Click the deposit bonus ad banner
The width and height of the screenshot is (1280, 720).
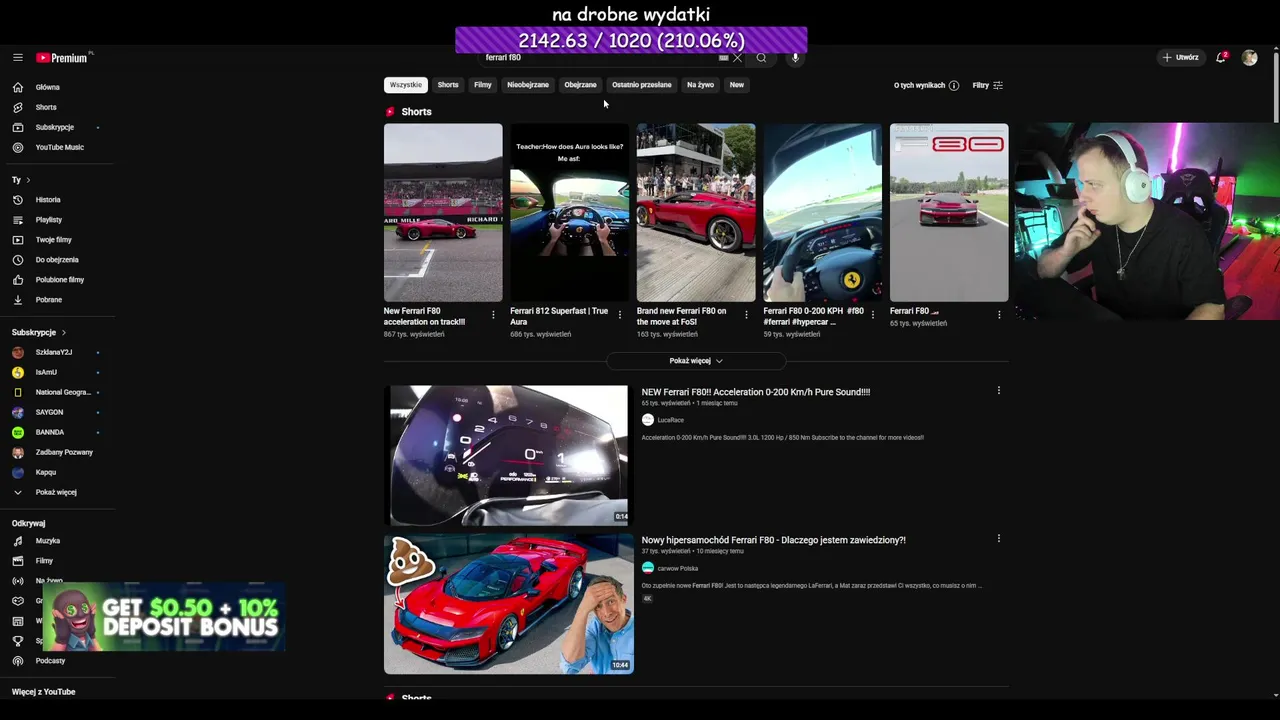pos(164,618)
